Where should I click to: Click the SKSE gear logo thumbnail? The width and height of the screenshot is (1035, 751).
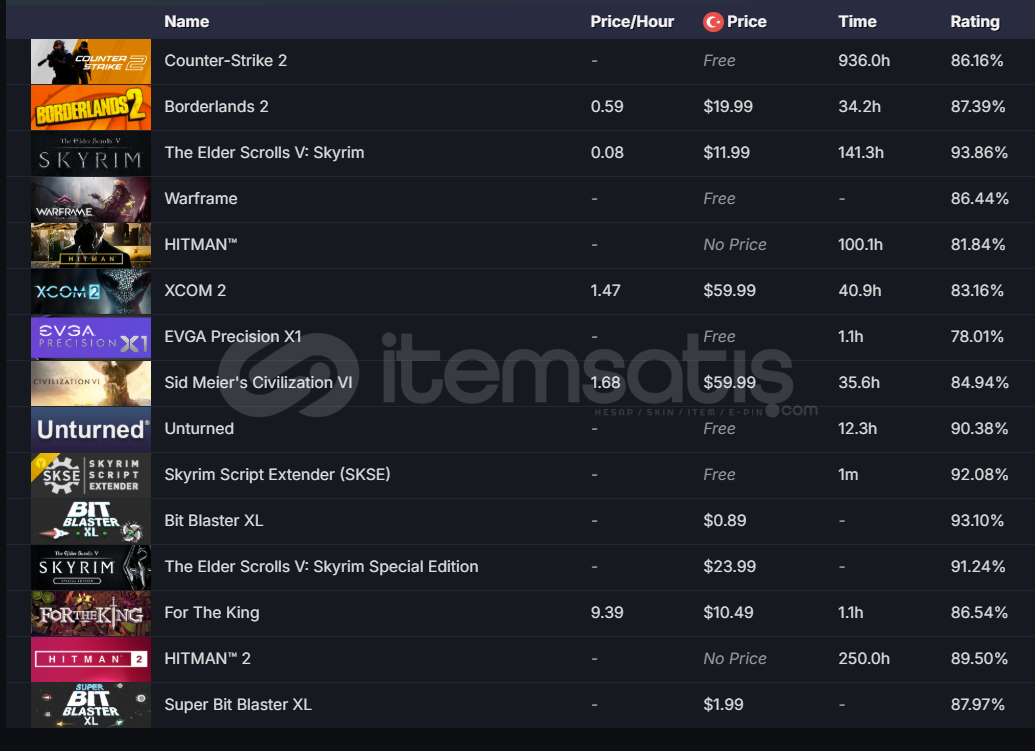click(91, 475)
